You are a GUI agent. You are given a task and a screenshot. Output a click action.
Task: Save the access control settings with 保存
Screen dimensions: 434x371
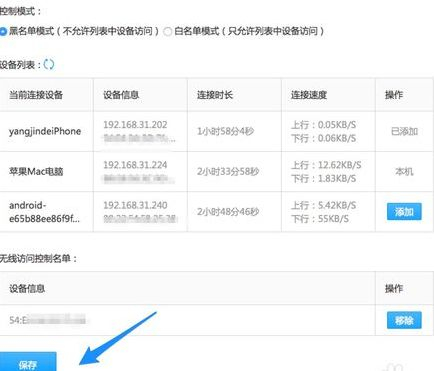pos(28,362)
